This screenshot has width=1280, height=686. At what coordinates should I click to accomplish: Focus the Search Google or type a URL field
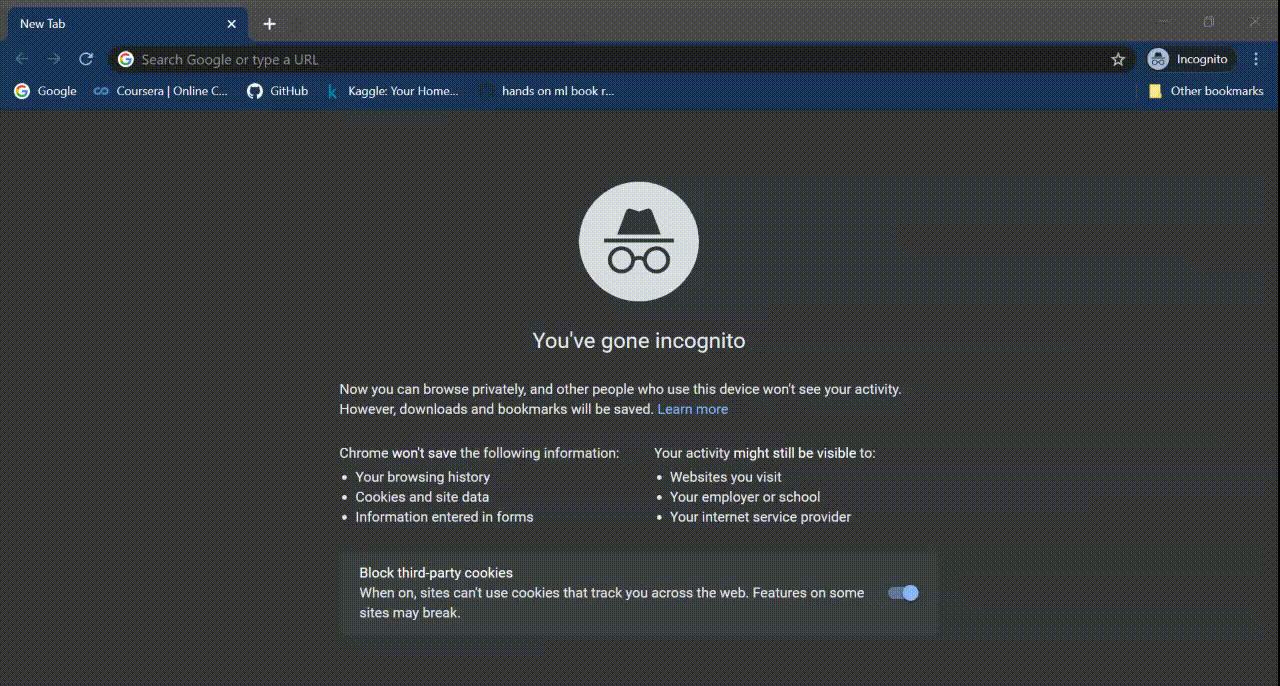(x=600, y=59)
